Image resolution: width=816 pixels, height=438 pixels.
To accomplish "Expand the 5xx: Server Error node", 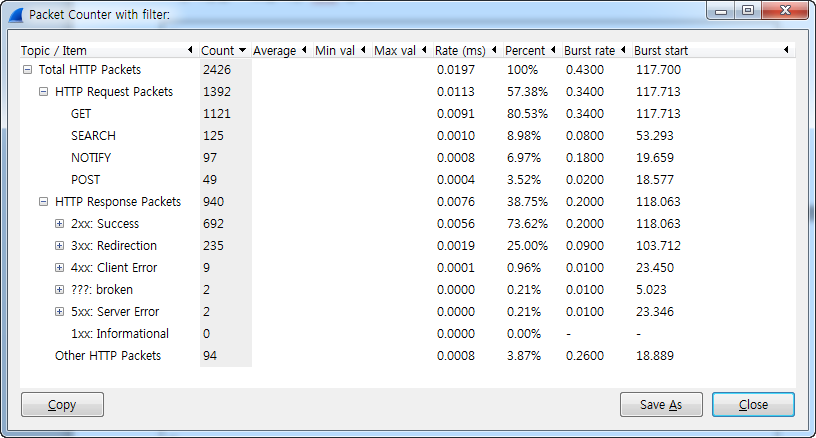I will click(61, 312).
